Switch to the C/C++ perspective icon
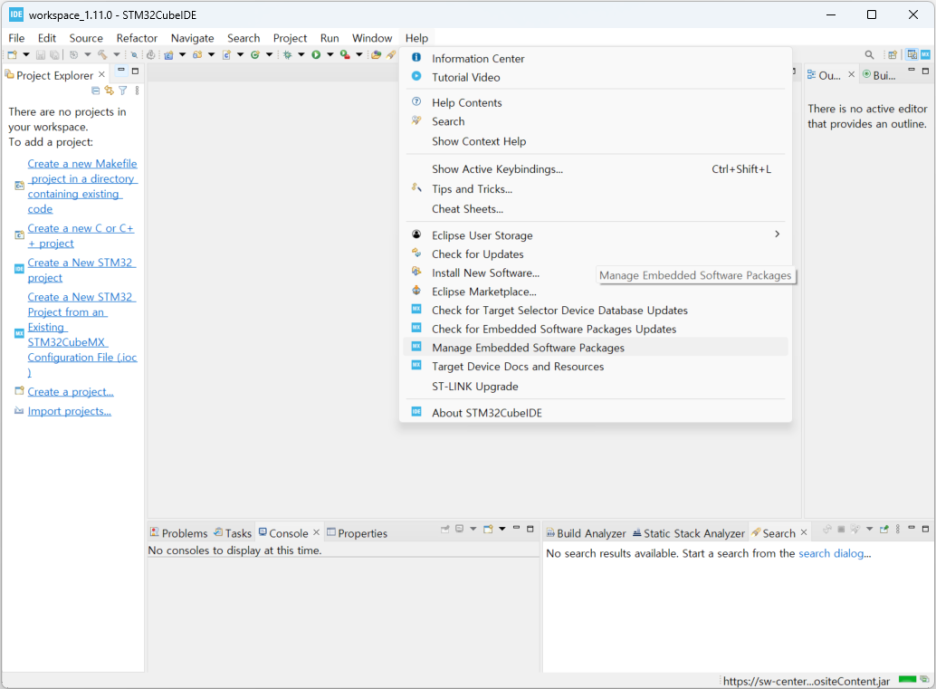The image size is (936, 689). [912, 55]
